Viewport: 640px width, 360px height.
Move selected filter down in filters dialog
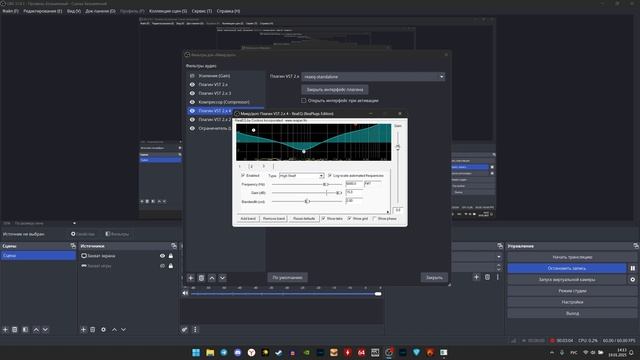point(222,278)
